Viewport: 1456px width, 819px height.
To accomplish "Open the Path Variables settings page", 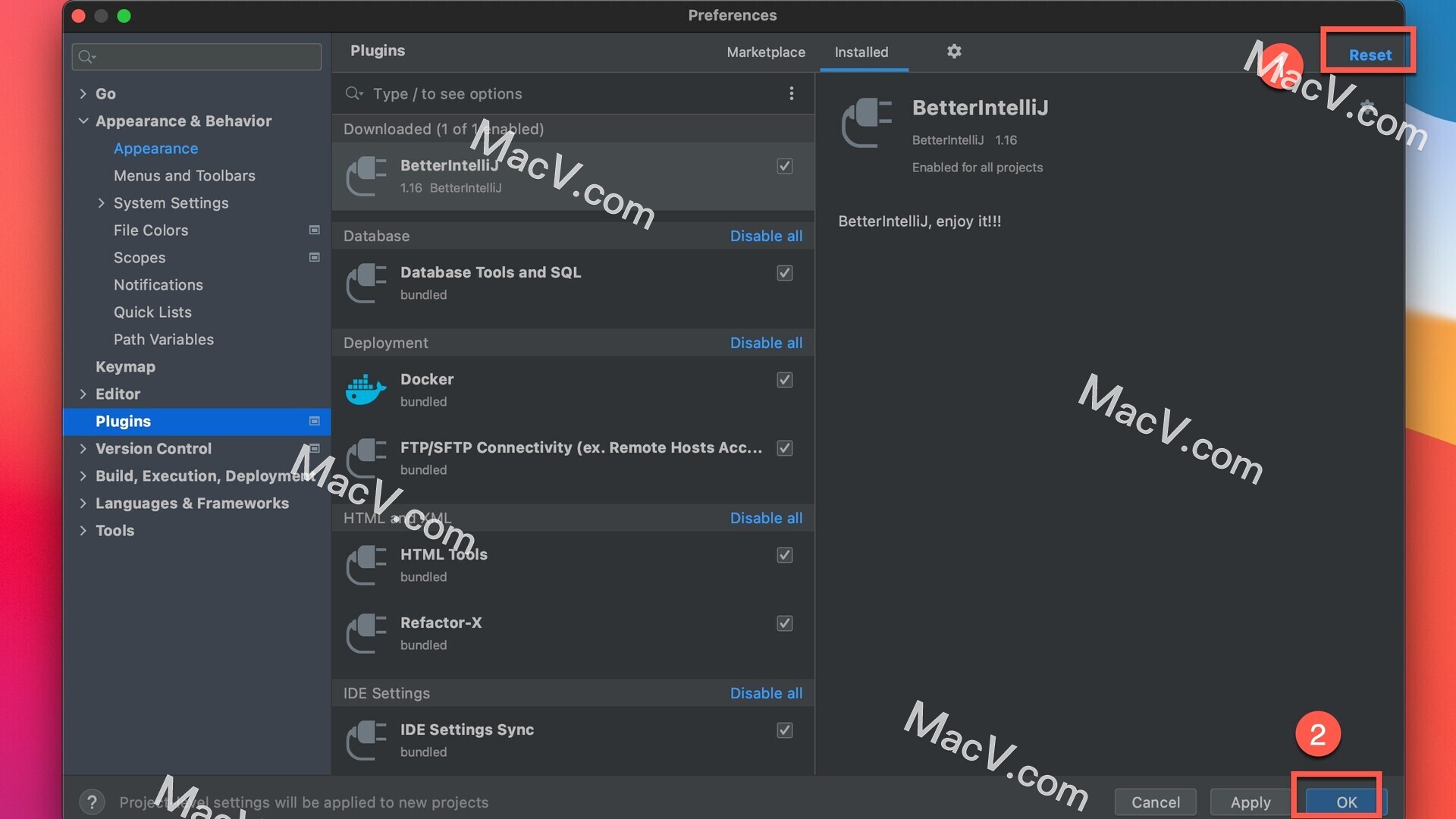I will point(164,339).
